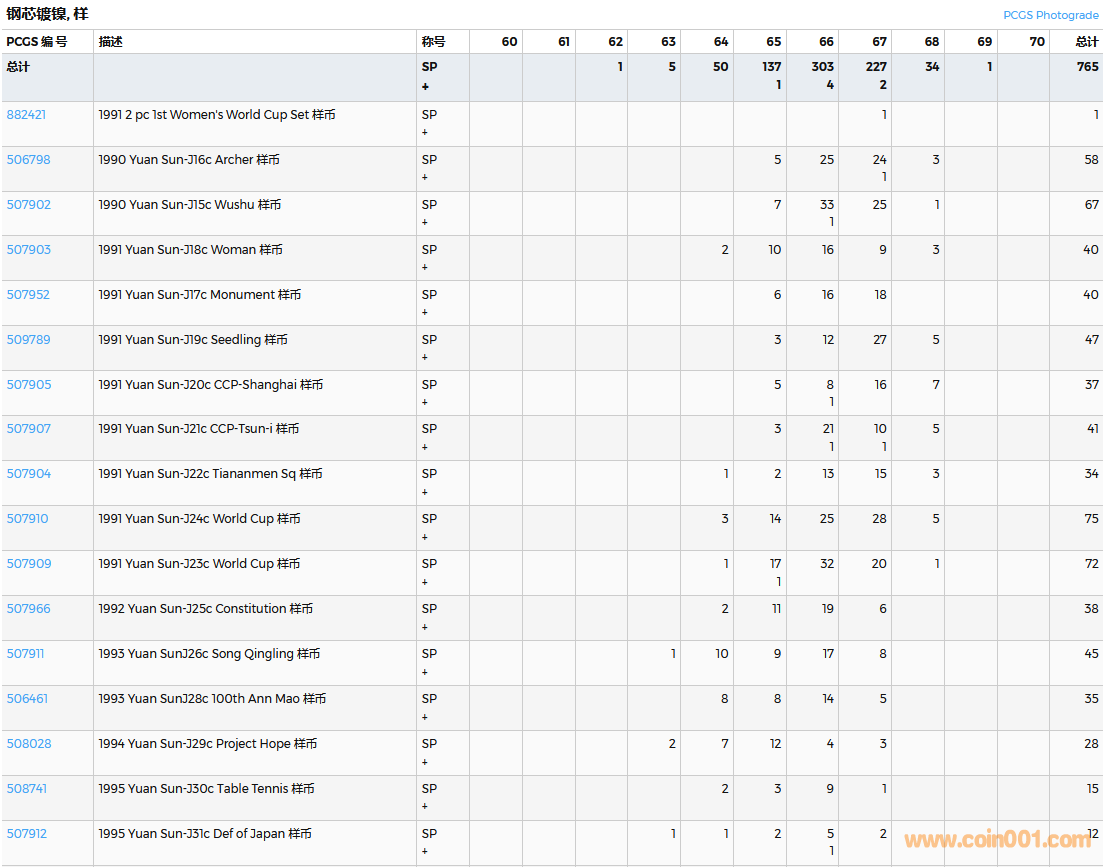1104x867 pixels.
Task: Open PCGS number 506461 link
Action: 27,699
